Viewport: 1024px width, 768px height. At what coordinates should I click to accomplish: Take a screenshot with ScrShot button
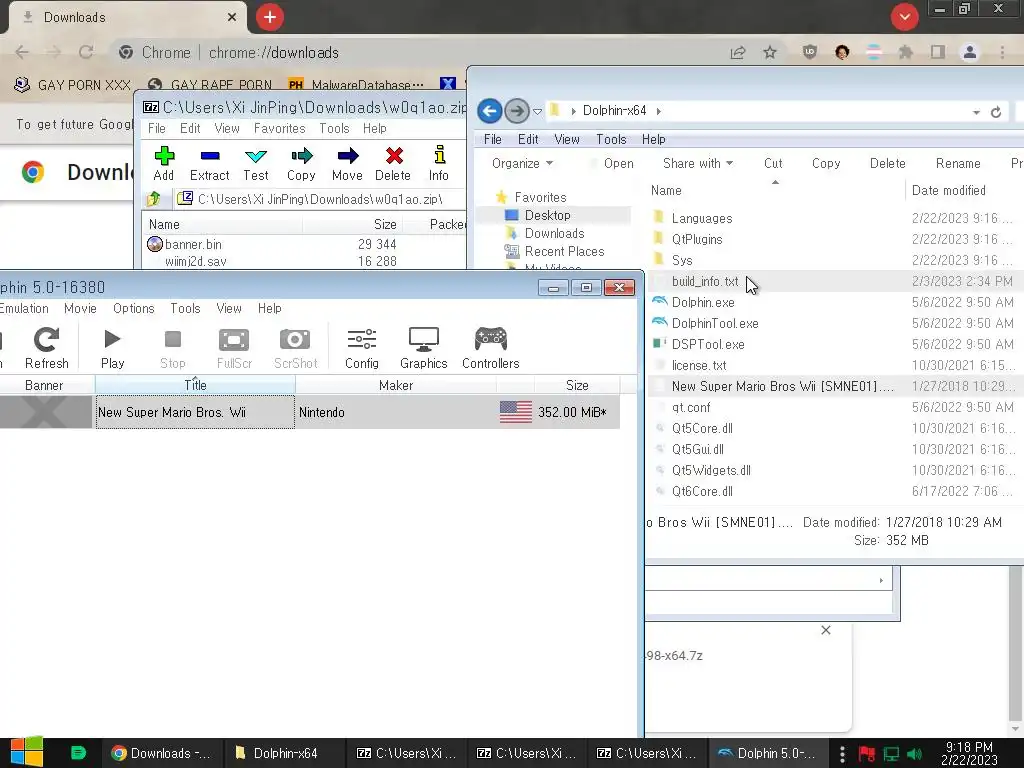point(295,348)
